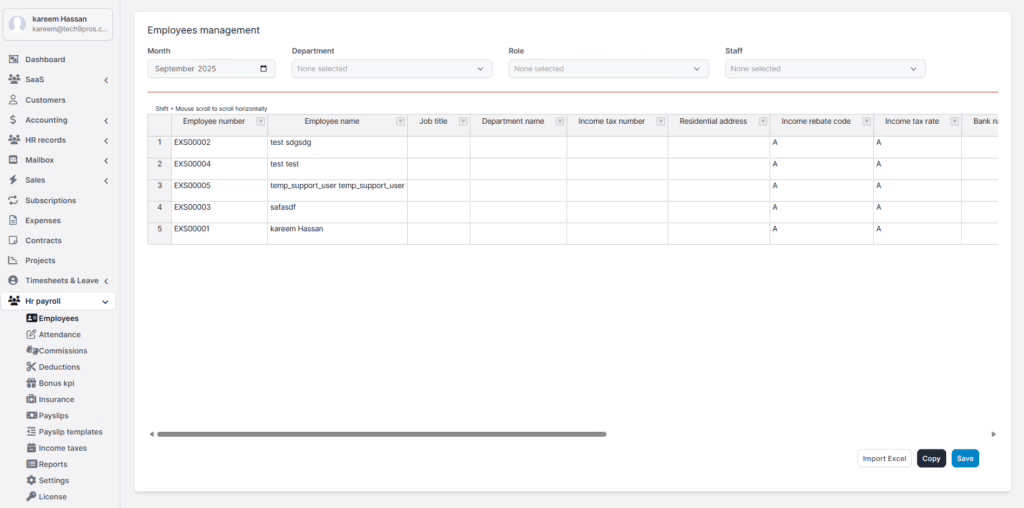The width and height of the screenshot is (1024, 508).
Task: Click the Dashboard monitor icon in sidebar
Action: point(14,60)
